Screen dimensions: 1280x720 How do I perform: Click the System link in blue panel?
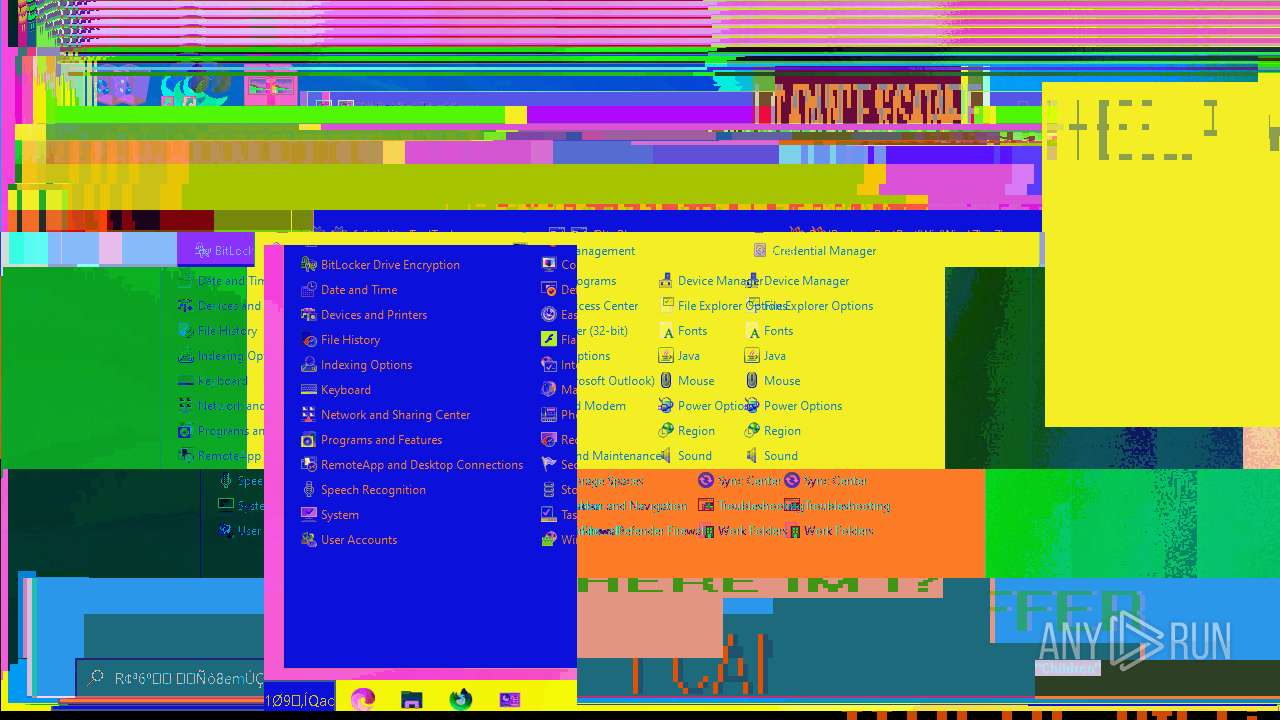(340, 515)
